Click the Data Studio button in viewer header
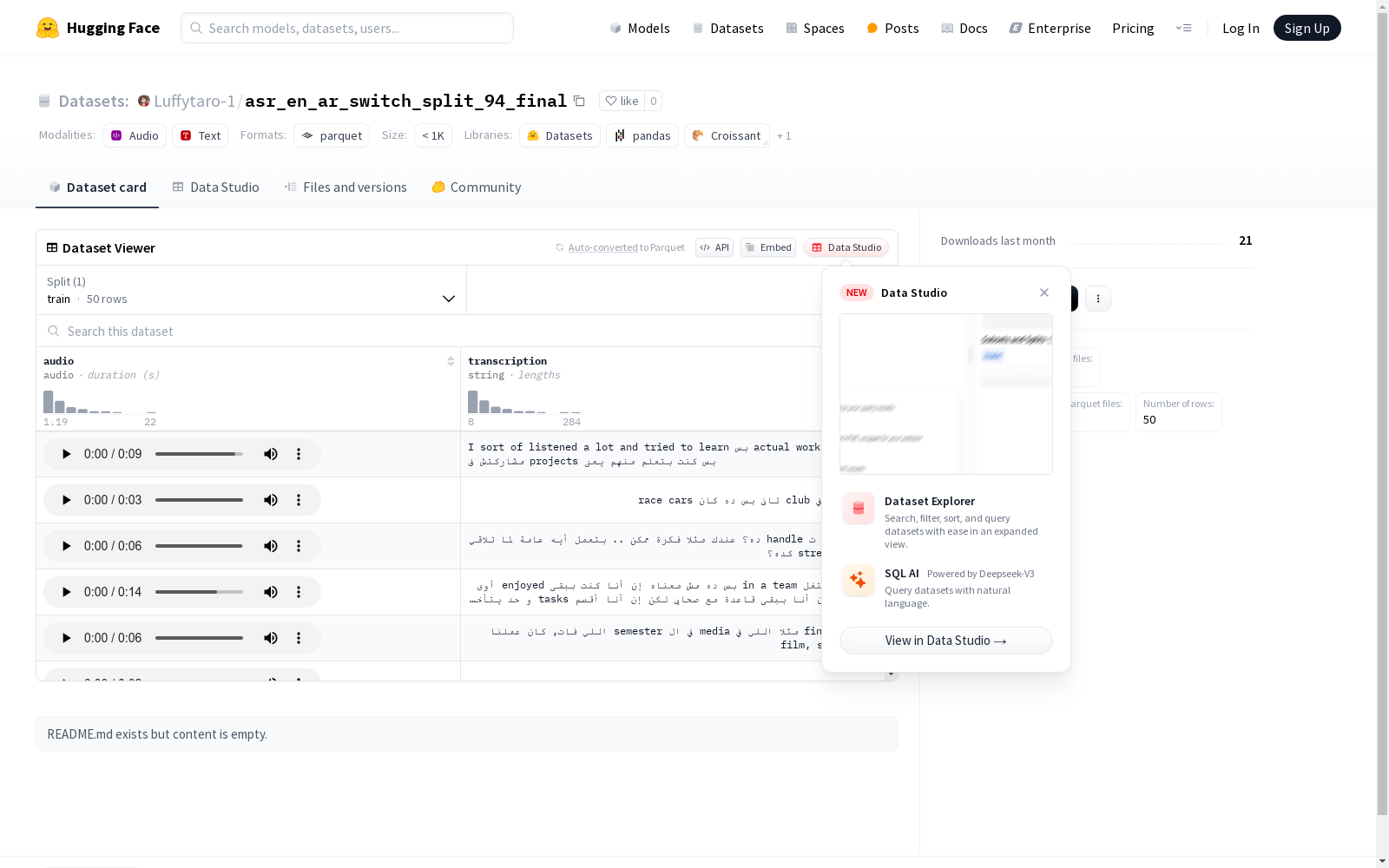Screen dimensions: 1389x868 click(846, 247)
